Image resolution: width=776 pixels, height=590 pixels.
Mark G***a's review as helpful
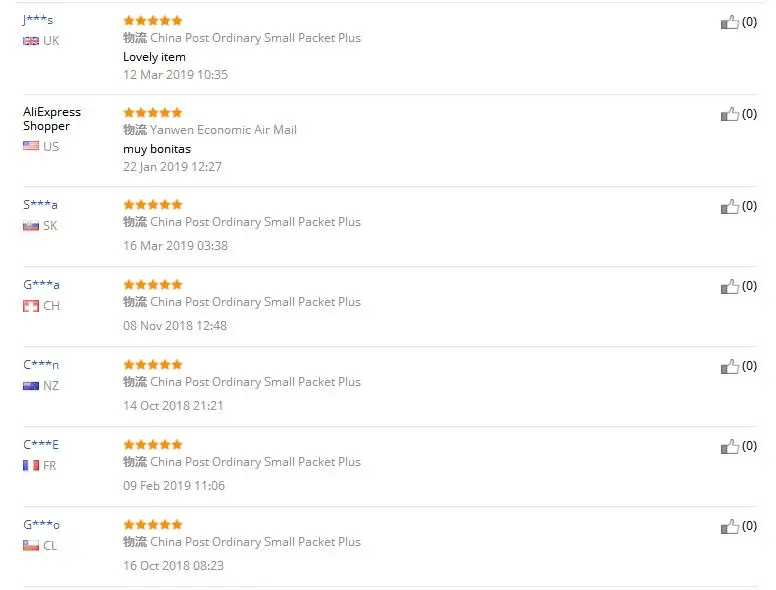730,286
